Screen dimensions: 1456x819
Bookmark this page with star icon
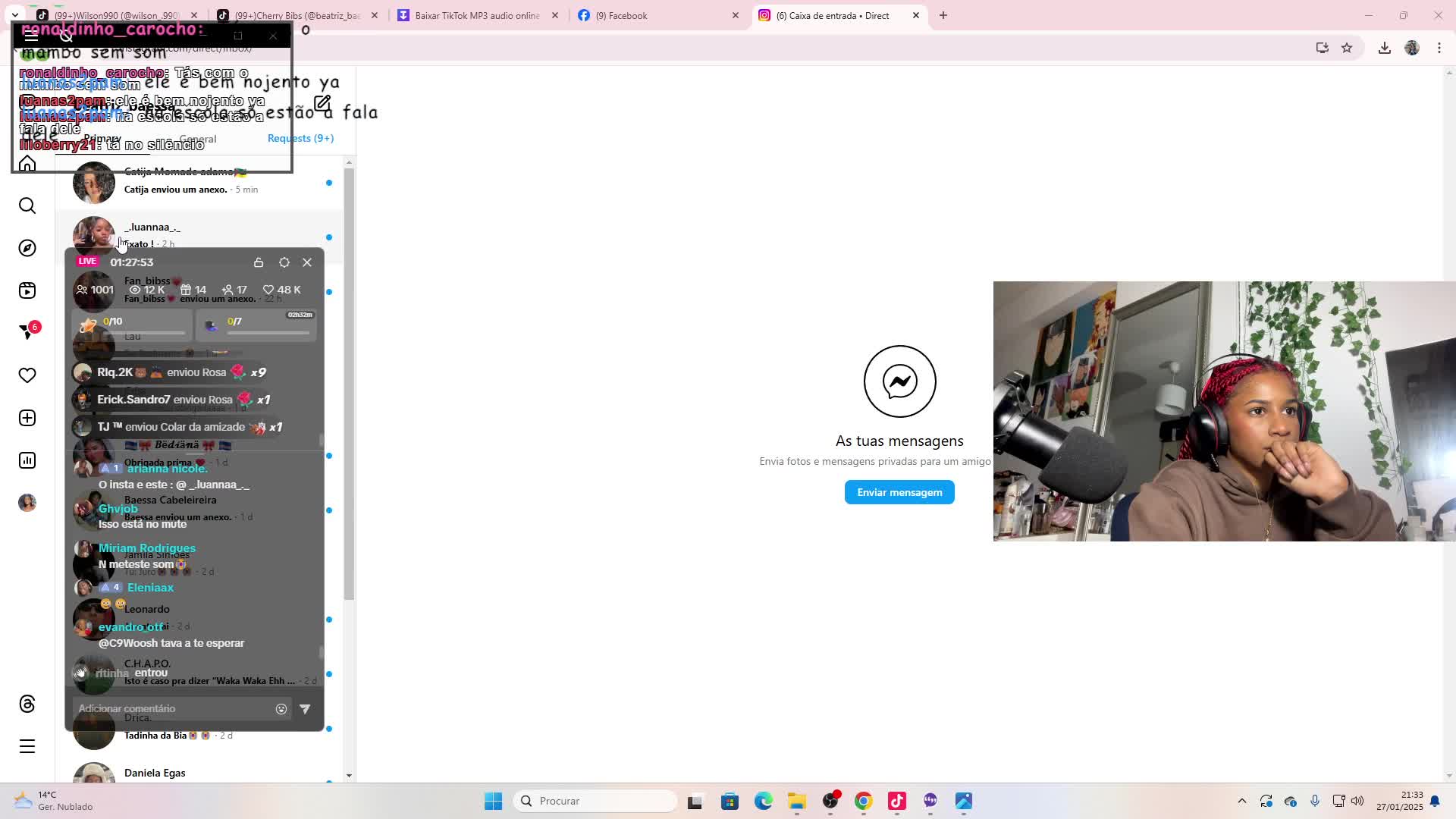1347,48
